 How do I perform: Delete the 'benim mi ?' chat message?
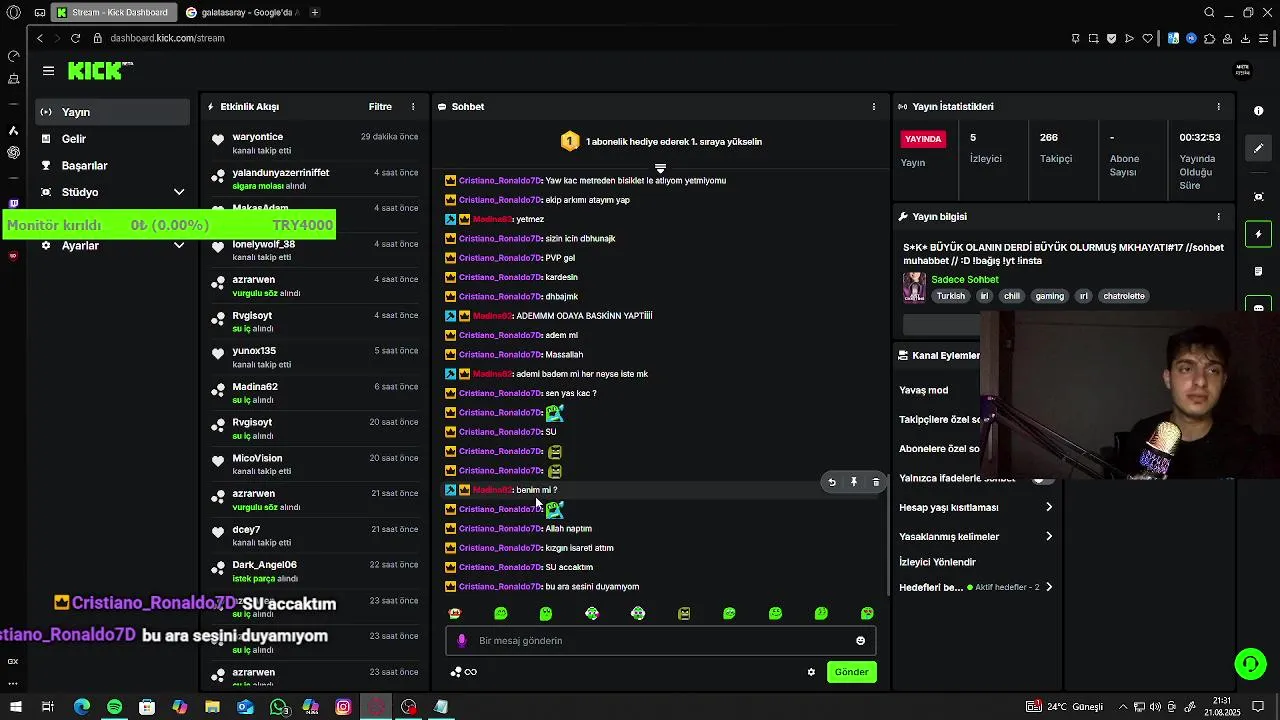[x=876, y=482]
